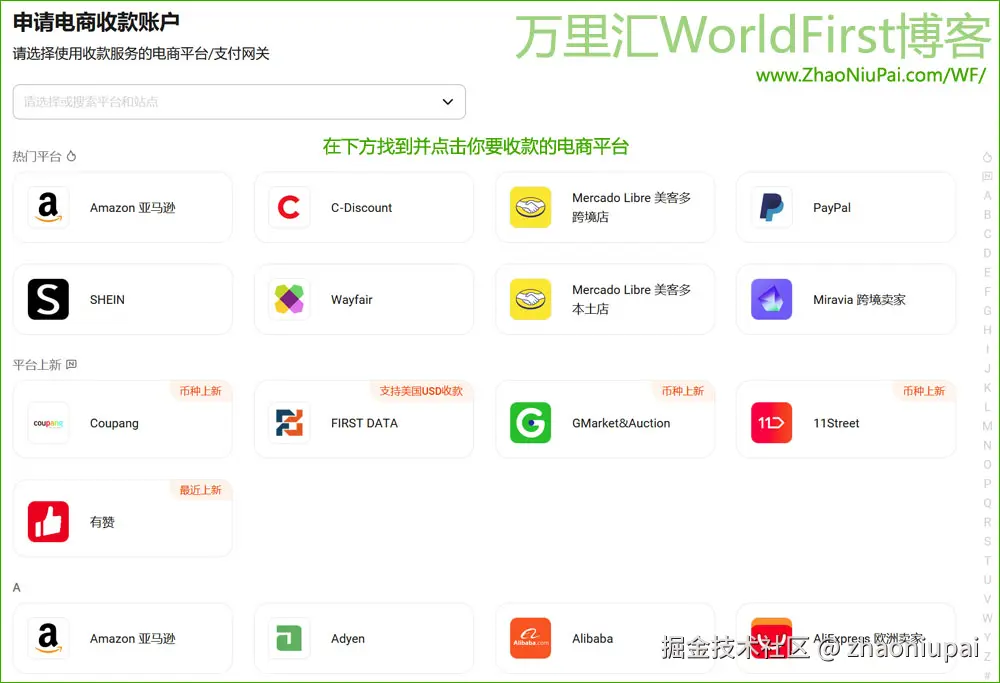Jump to letter F in index
The height and width of the screenshot is (683, 1000).
pyautogui.click(x=987, y=291)
